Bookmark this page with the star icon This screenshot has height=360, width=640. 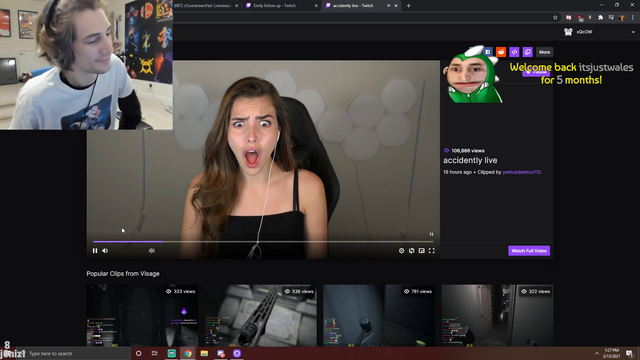[x=555, y=18]
